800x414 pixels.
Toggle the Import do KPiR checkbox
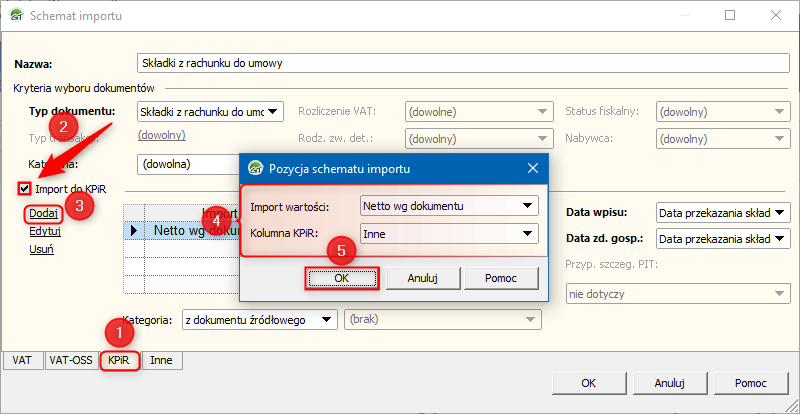(x=25, y=188)
